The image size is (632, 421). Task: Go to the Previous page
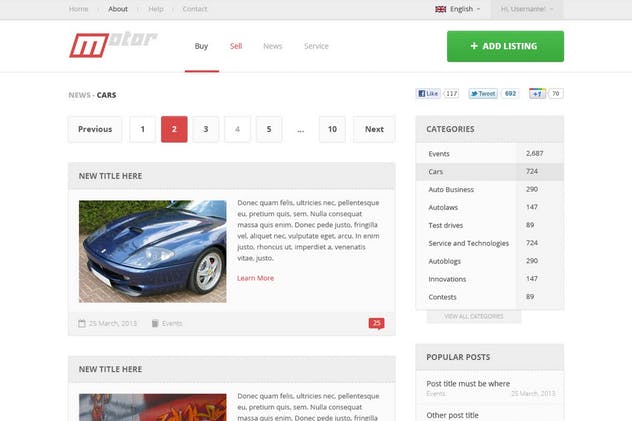(95, 129)
